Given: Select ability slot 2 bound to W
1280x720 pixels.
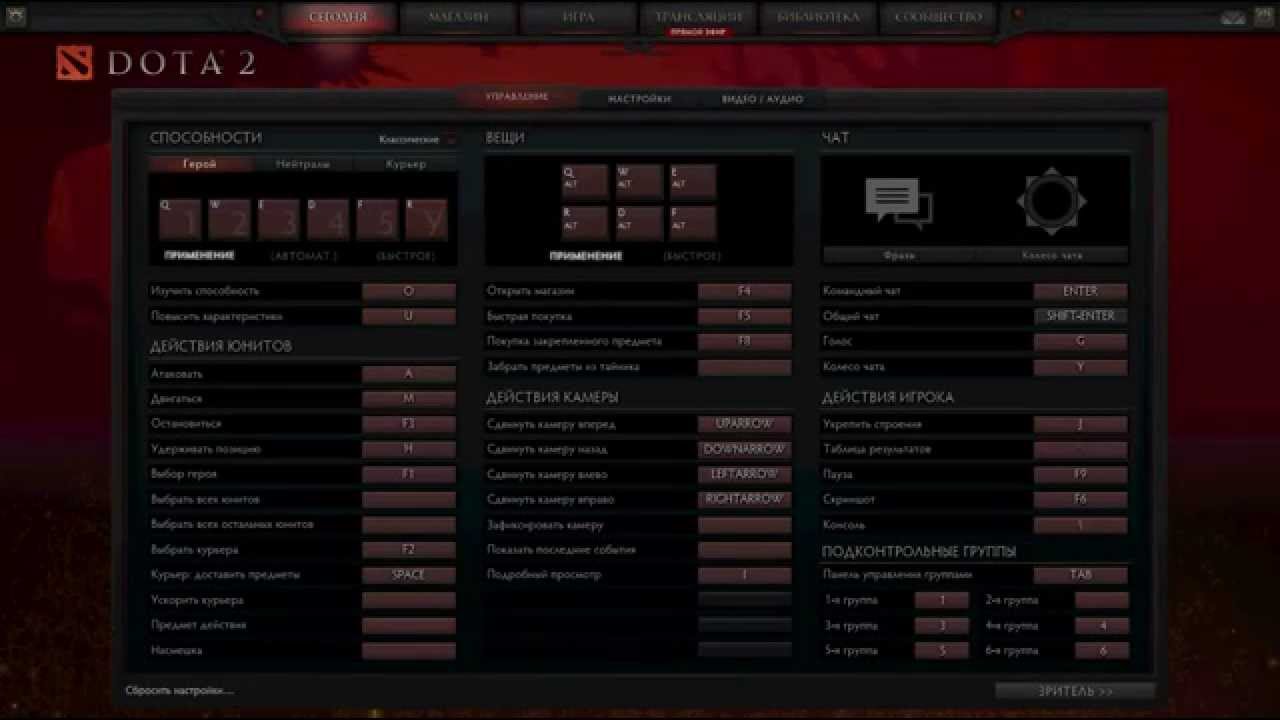Looking at the screenshot, I should coord(229,218).
